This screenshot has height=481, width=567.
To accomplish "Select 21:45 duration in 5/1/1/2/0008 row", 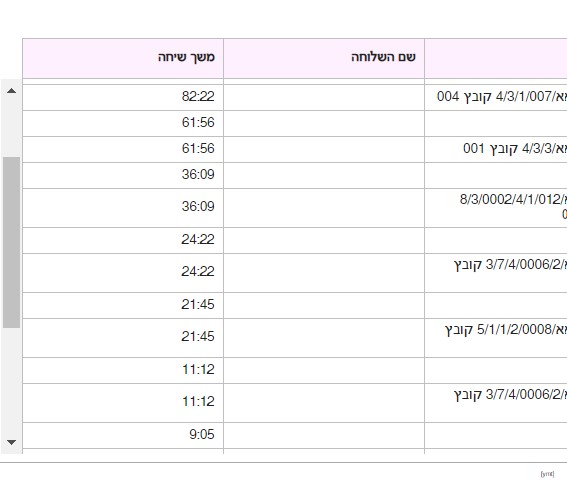I will click(123, 338).
